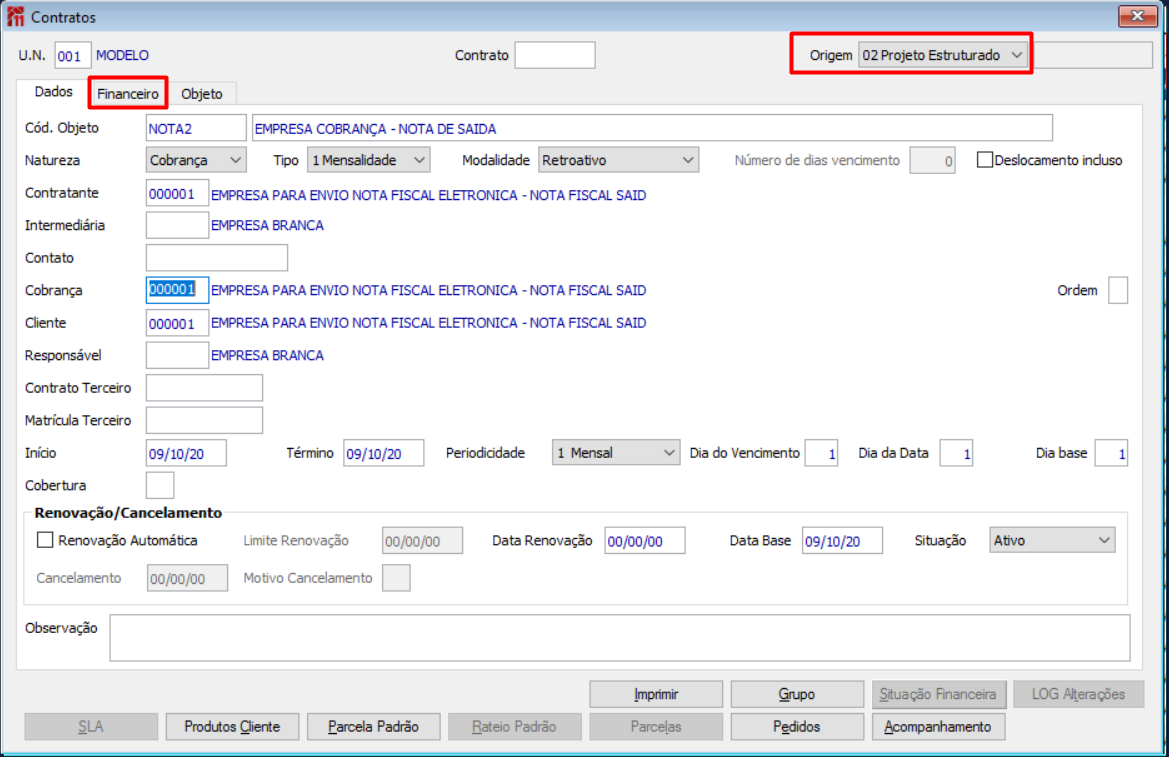Close the Contratos window
This screenshot has width=1169, height=757.
tap(1137, 16)
